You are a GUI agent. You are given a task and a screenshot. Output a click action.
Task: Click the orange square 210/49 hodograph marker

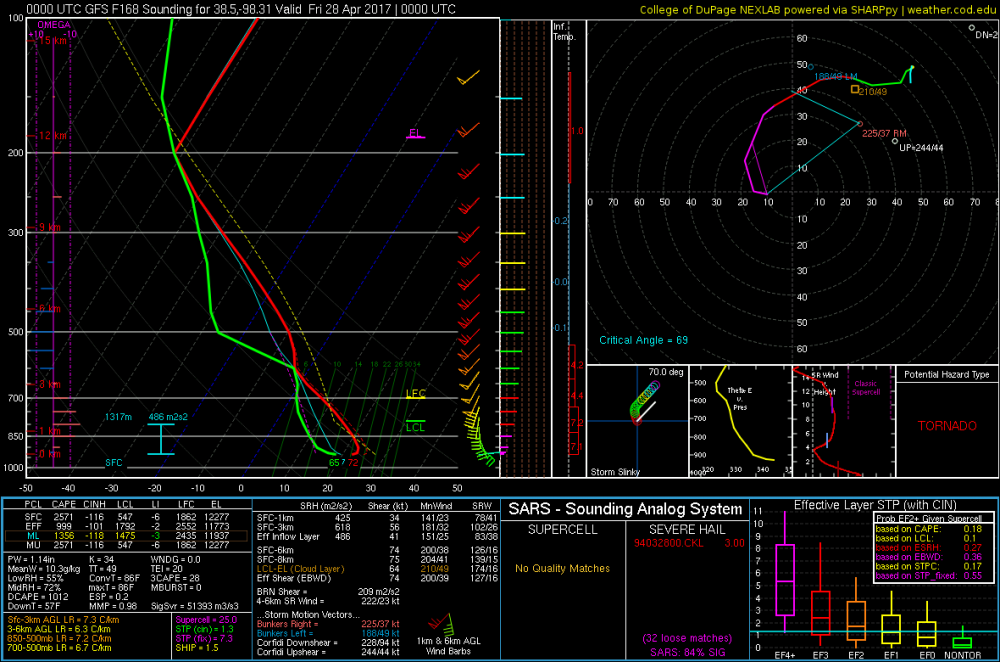point(855,89)
